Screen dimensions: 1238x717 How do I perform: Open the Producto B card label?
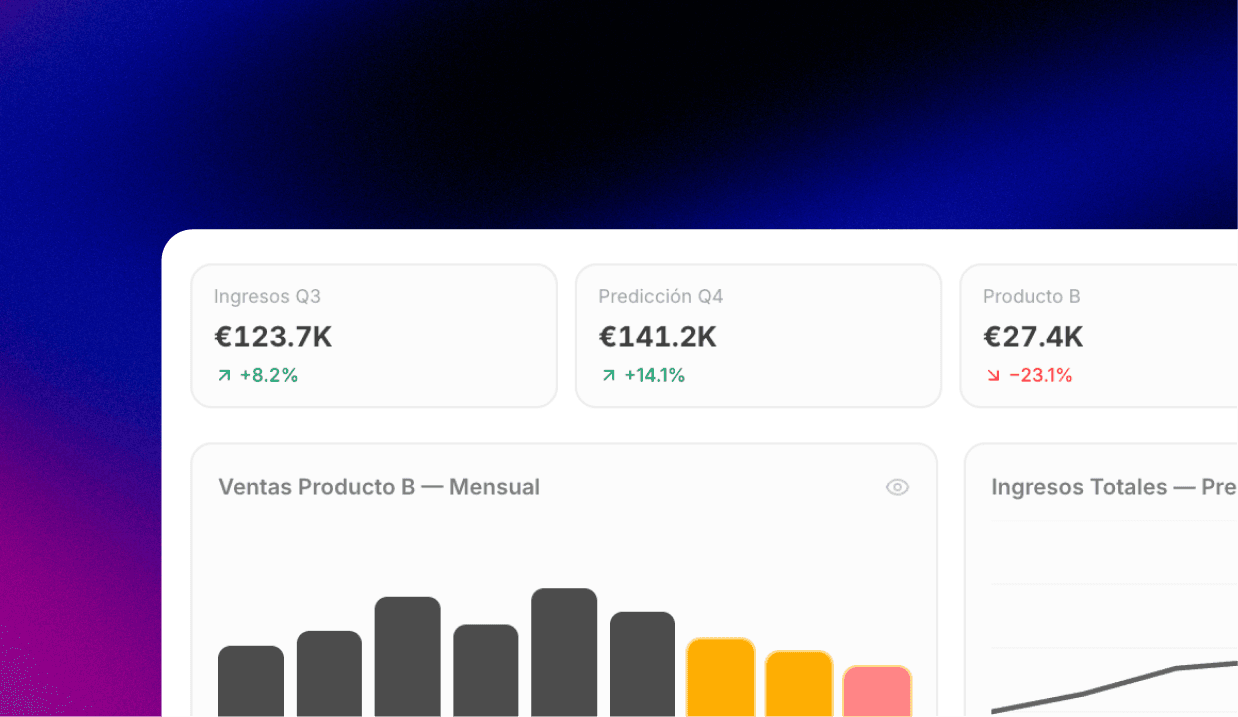[1031, 297]
